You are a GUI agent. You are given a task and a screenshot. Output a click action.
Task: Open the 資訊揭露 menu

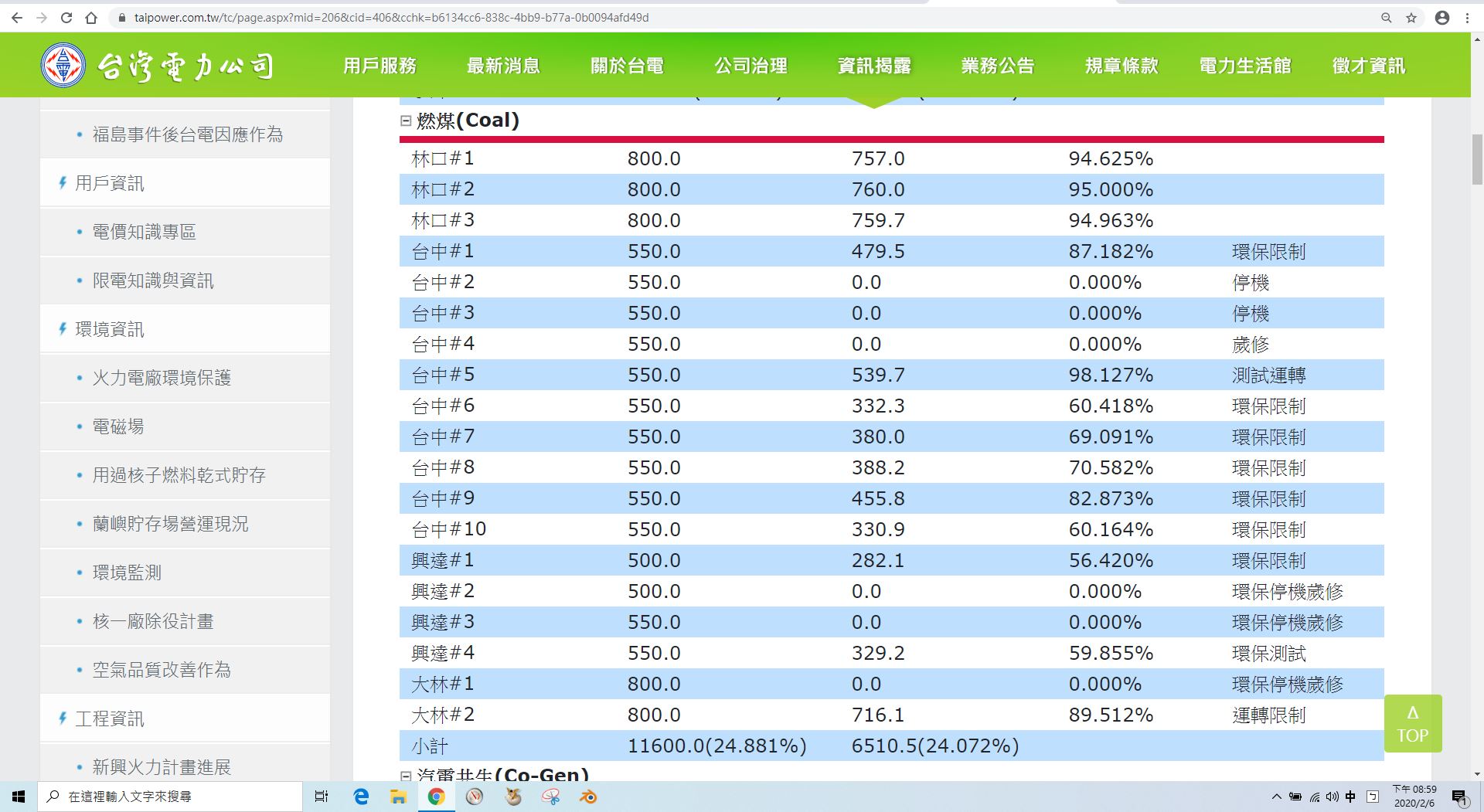[874, 66]
